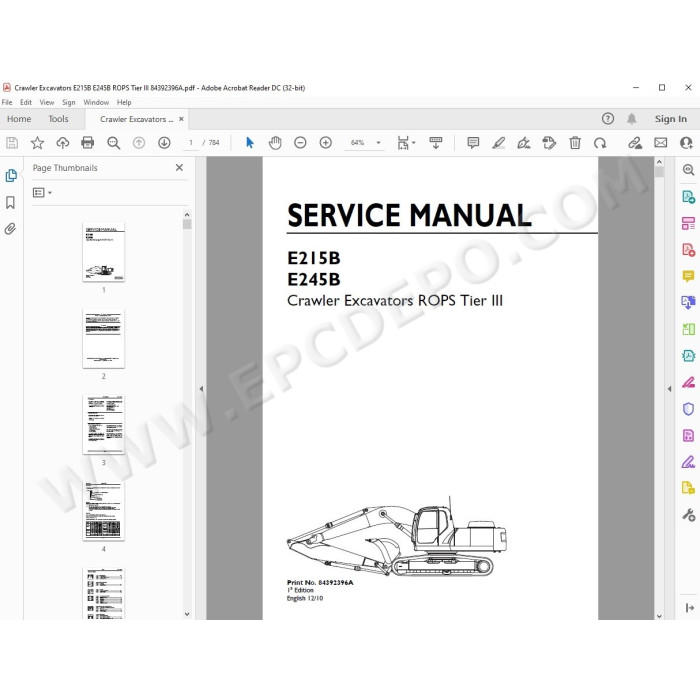Open the Window menu
This screenshot has height=700, width=700.
(96, 102)
